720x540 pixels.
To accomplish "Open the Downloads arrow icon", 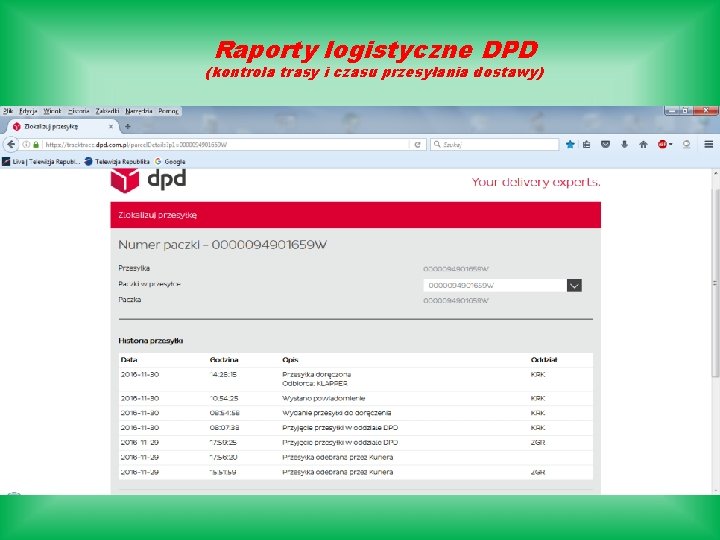I will click(624, 145).
